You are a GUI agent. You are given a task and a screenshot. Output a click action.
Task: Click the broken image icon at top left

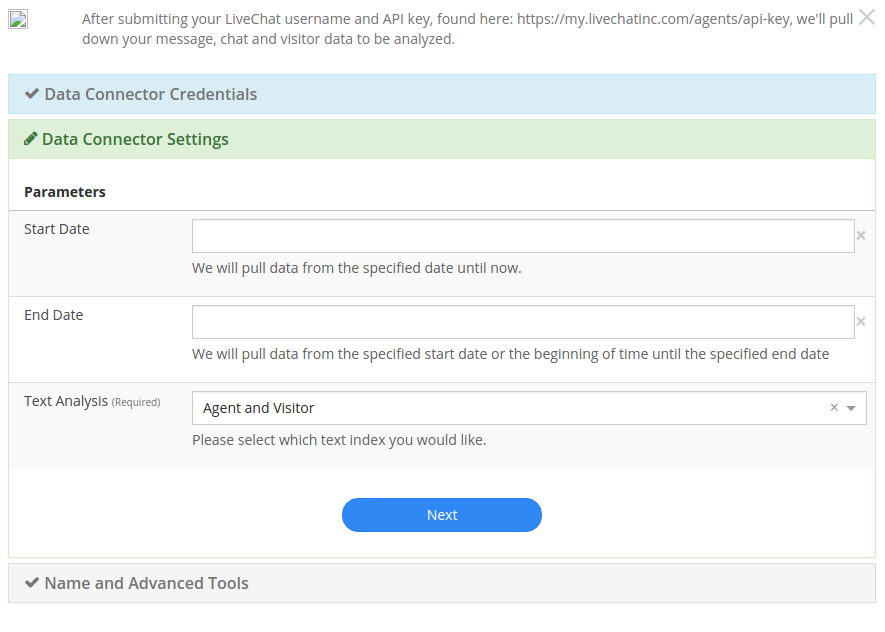pyautogui.click(x=18, y=20)
